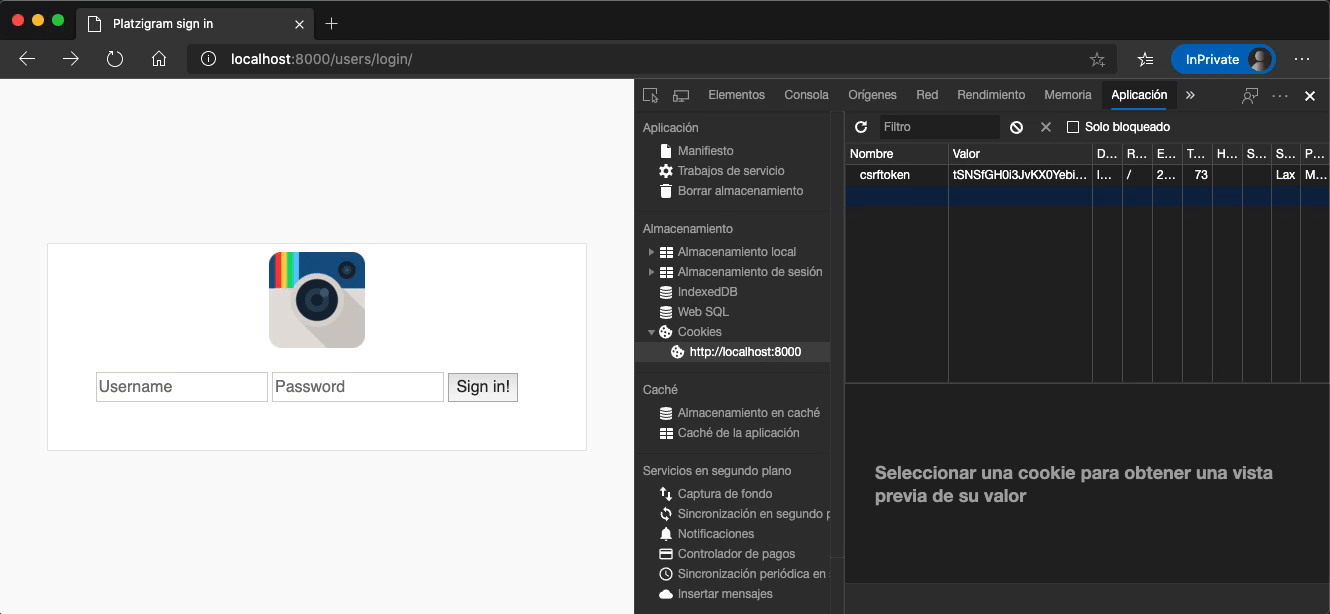
Task: Click the browser forward arrow
Action: tap(71, 59)
